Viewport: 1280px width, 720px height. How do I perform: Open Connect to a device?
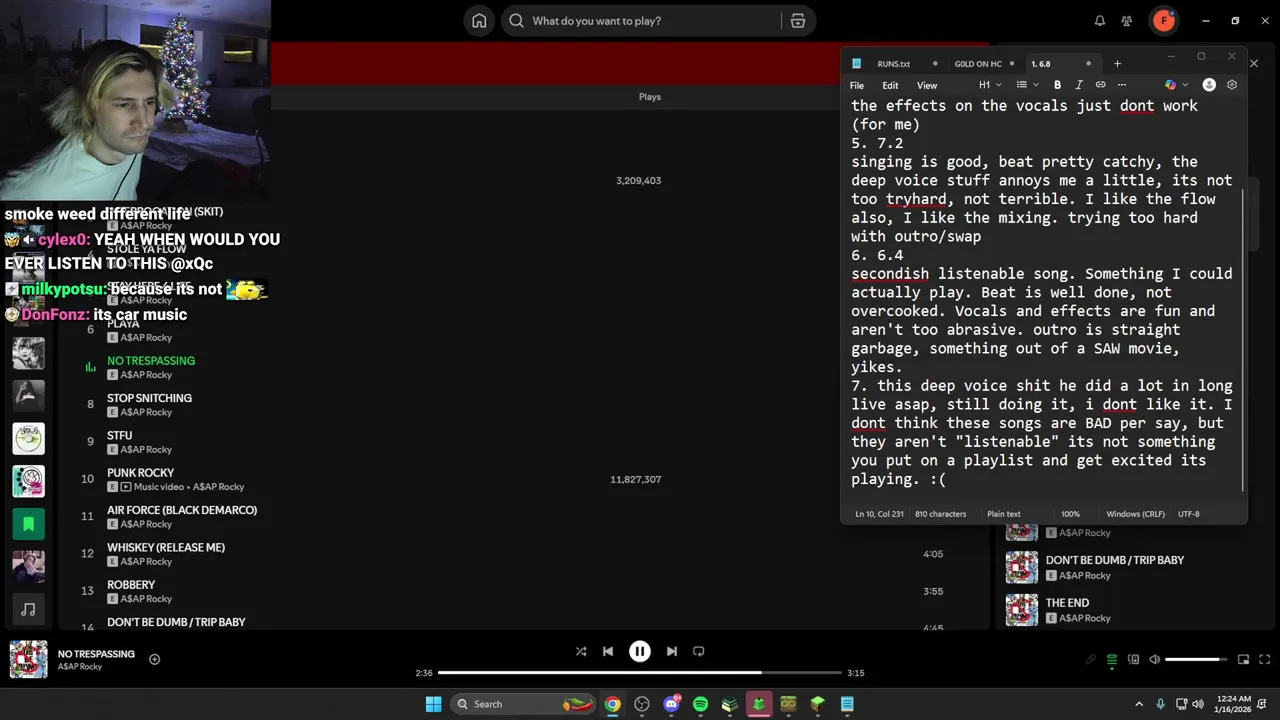tap(1133, 660)
